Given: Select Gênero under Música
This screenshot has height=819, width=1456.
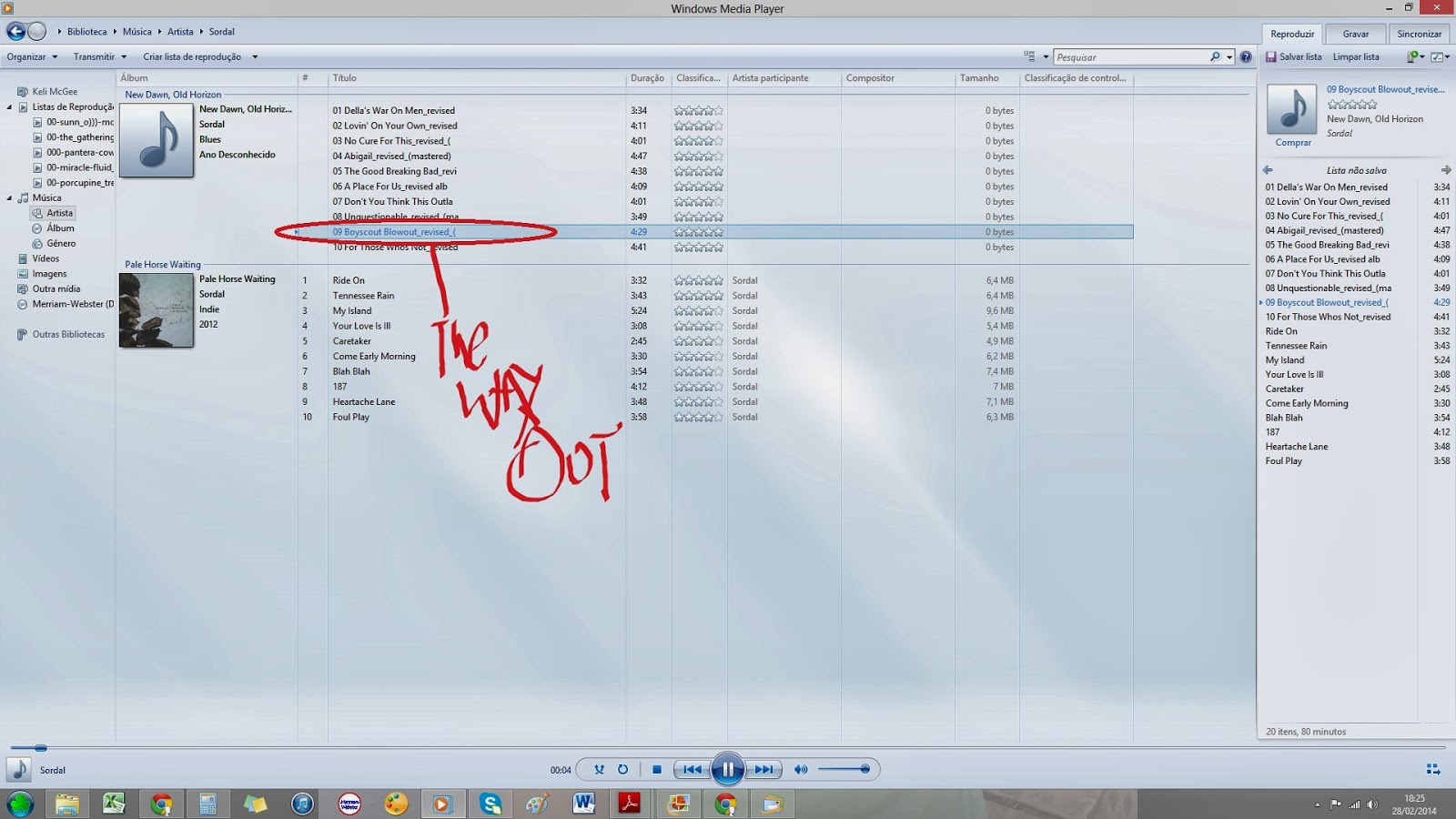Looking at the screenshot, I should point(55,244).
